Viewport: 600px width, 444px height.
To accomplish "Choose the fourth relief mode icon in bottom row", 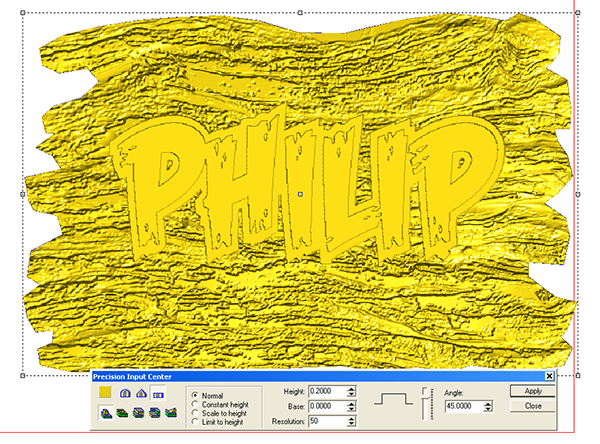I will pyautogui.click(x=155, y=413).
